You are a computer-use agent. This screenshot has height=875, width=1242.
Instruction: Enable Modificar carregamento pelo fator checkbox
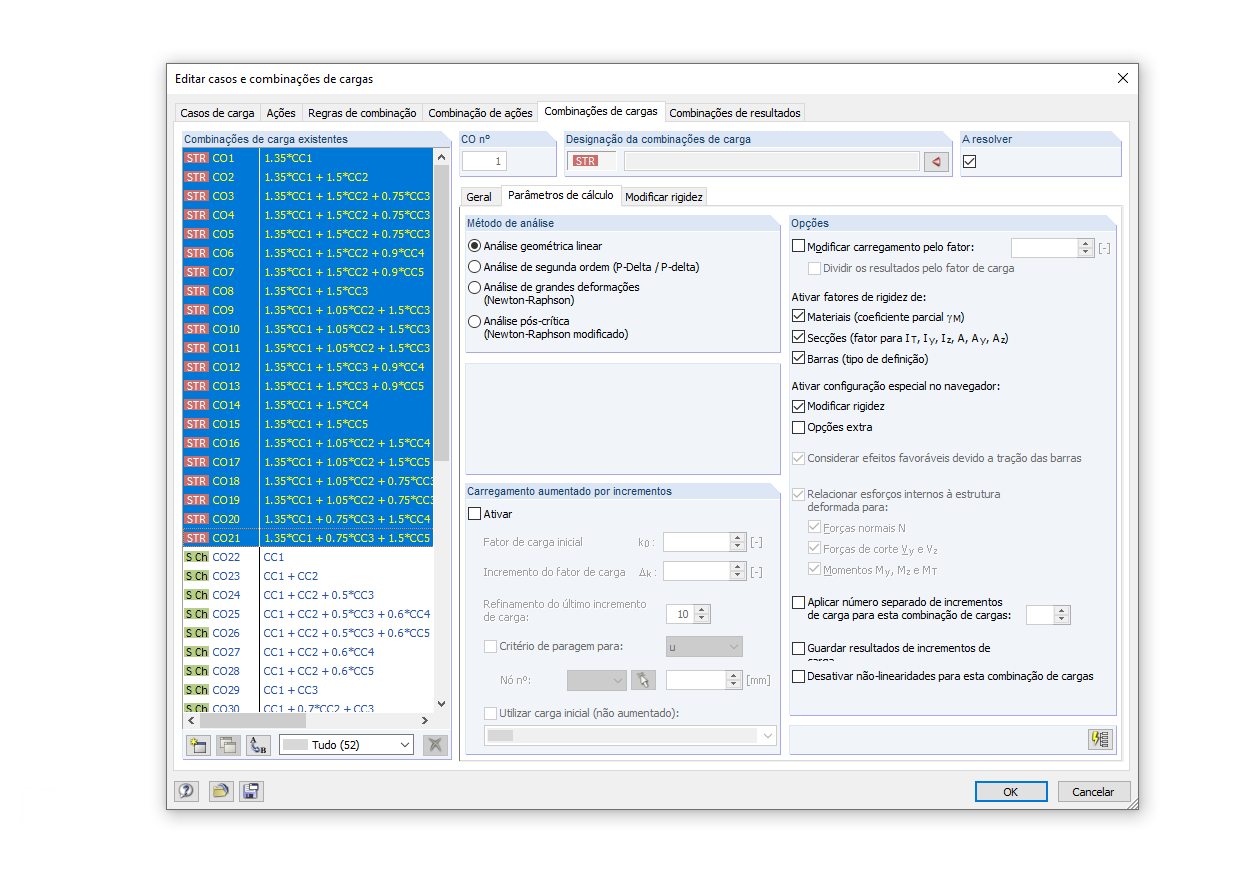coord(798,246)
